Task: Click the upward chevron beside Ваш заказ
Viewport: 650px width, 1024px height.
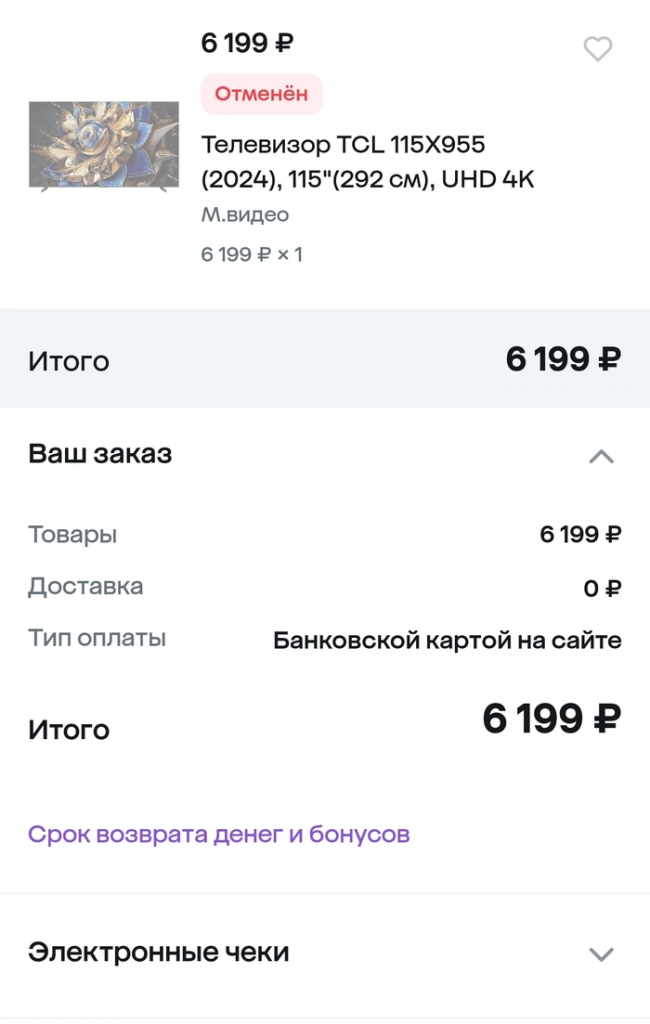Action: (x=601, y=456)
